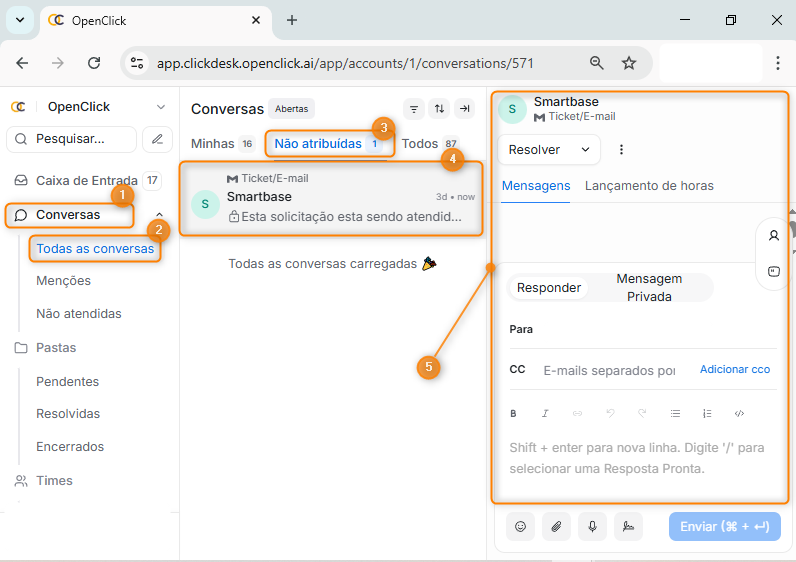Insert a signature using the signature icon
This screenshot has height=562, width=796.
coord(628,527)
